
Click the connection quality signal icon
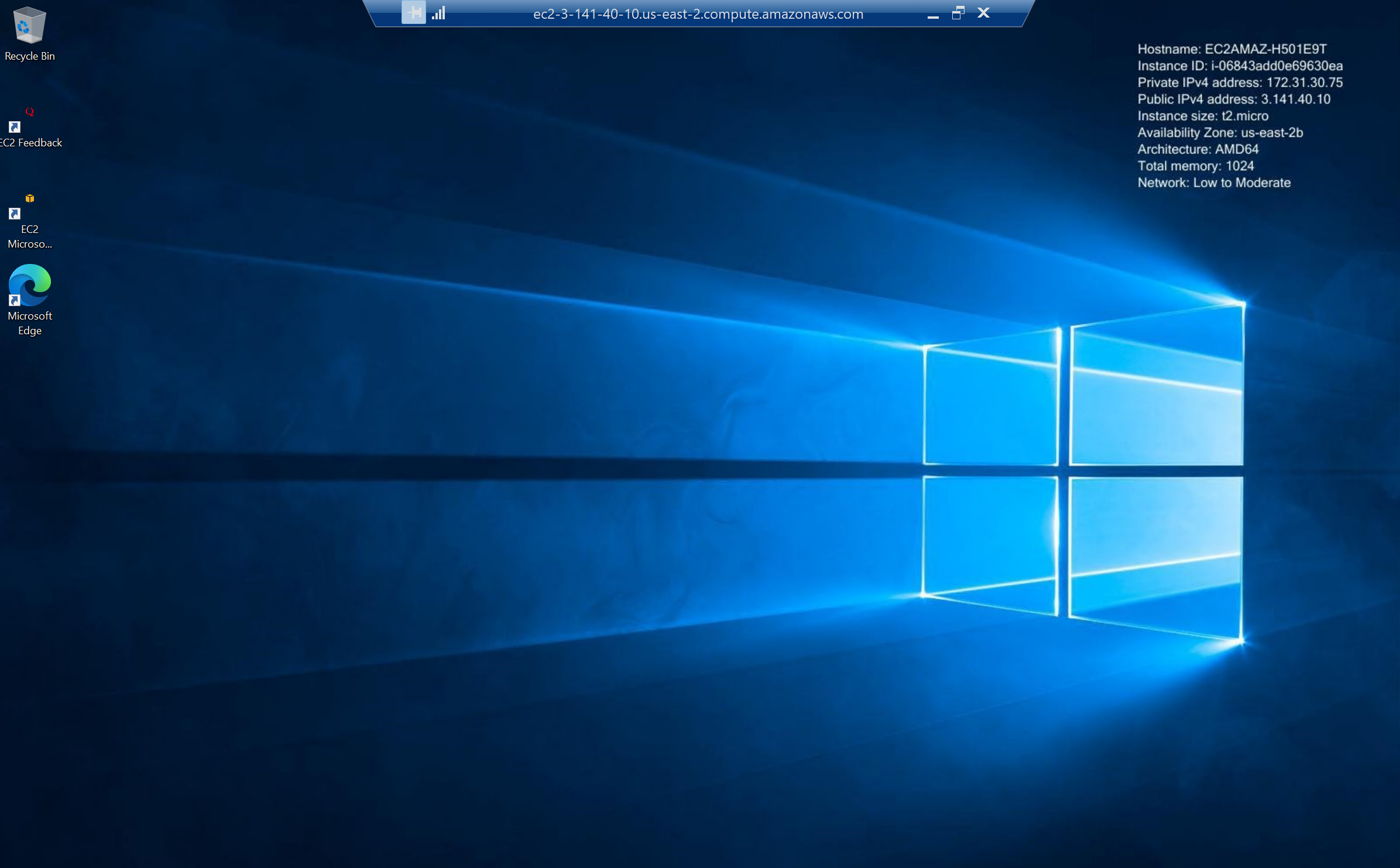439,13
